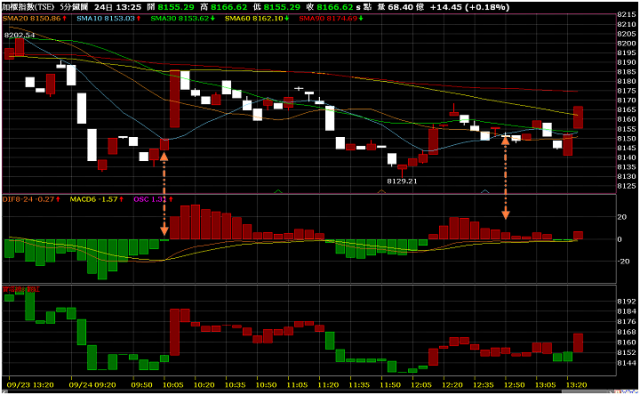This screenshot has width=640, height=395.
Task: Click the tall red 10:05 candle in the price chart
Action: (175, 99)
